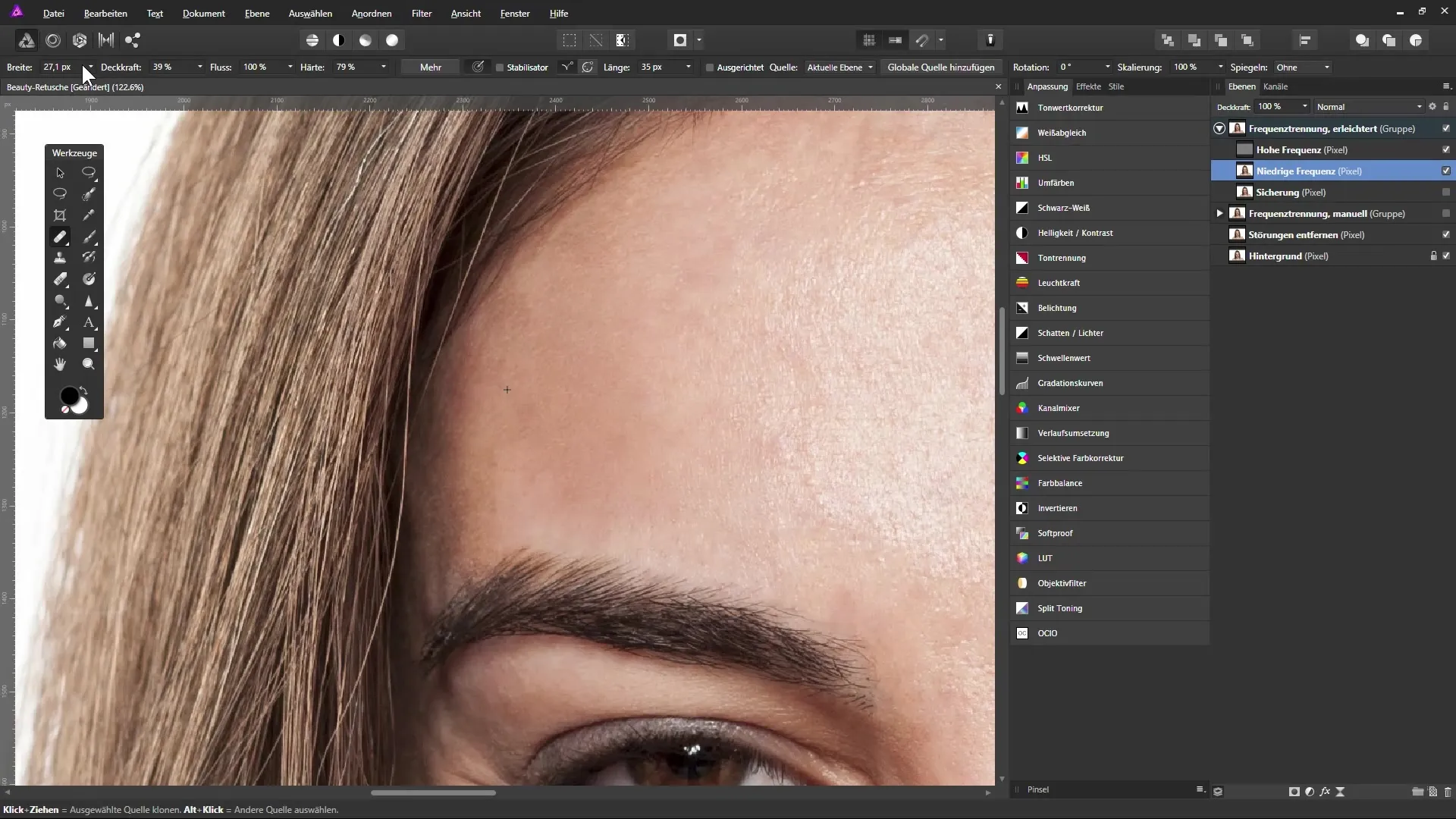Select the Selection Brush tool

pyautogui.click(x=89, y=194)
